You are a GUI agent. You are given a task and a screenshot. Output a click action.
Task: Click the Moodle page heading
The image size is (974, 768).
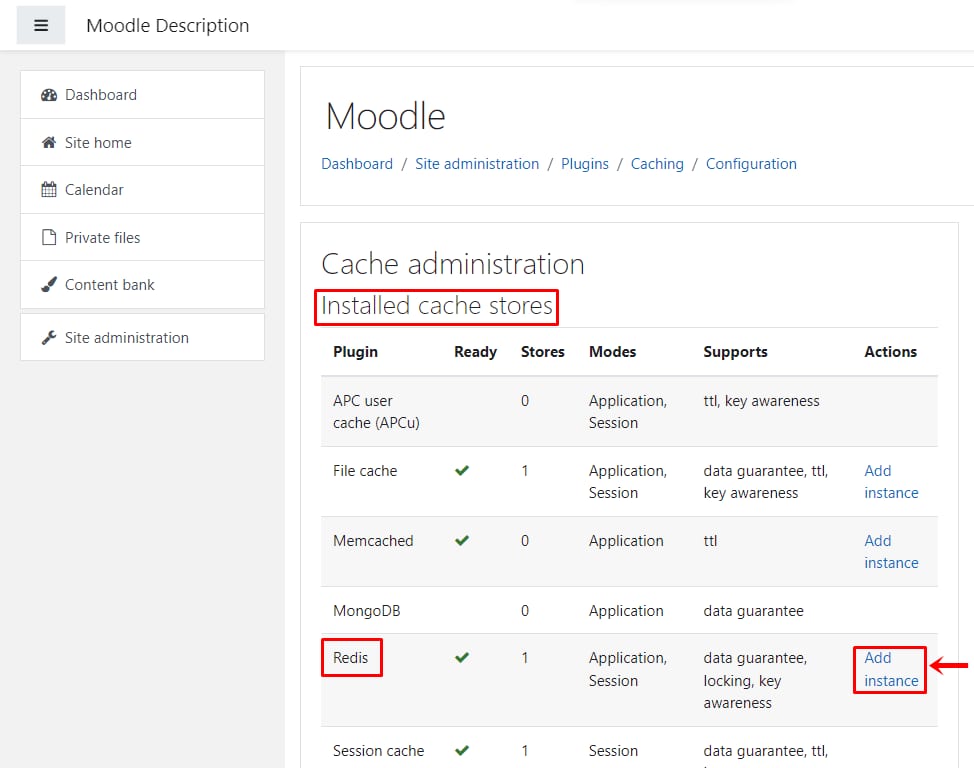click(385, 116)
